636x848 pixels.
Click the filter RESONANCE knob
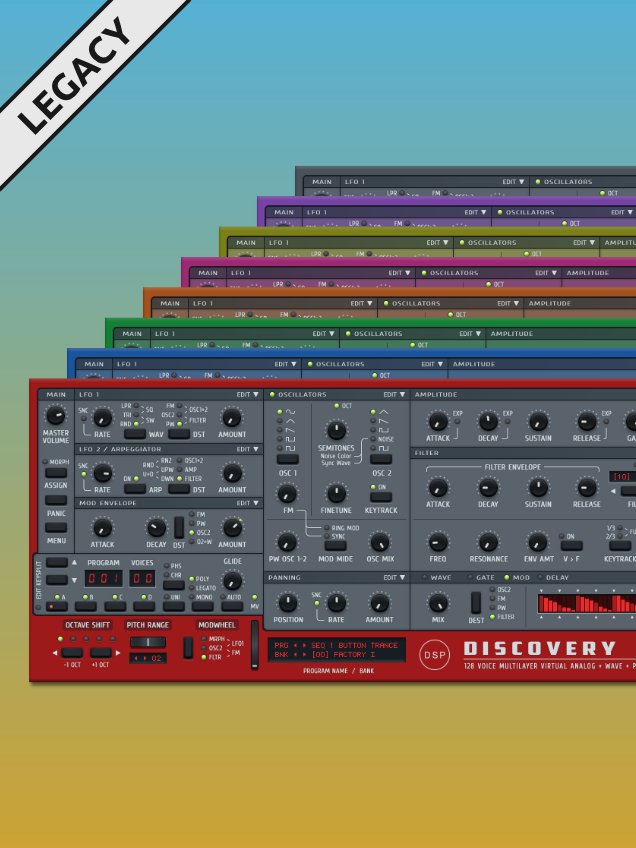488,541
